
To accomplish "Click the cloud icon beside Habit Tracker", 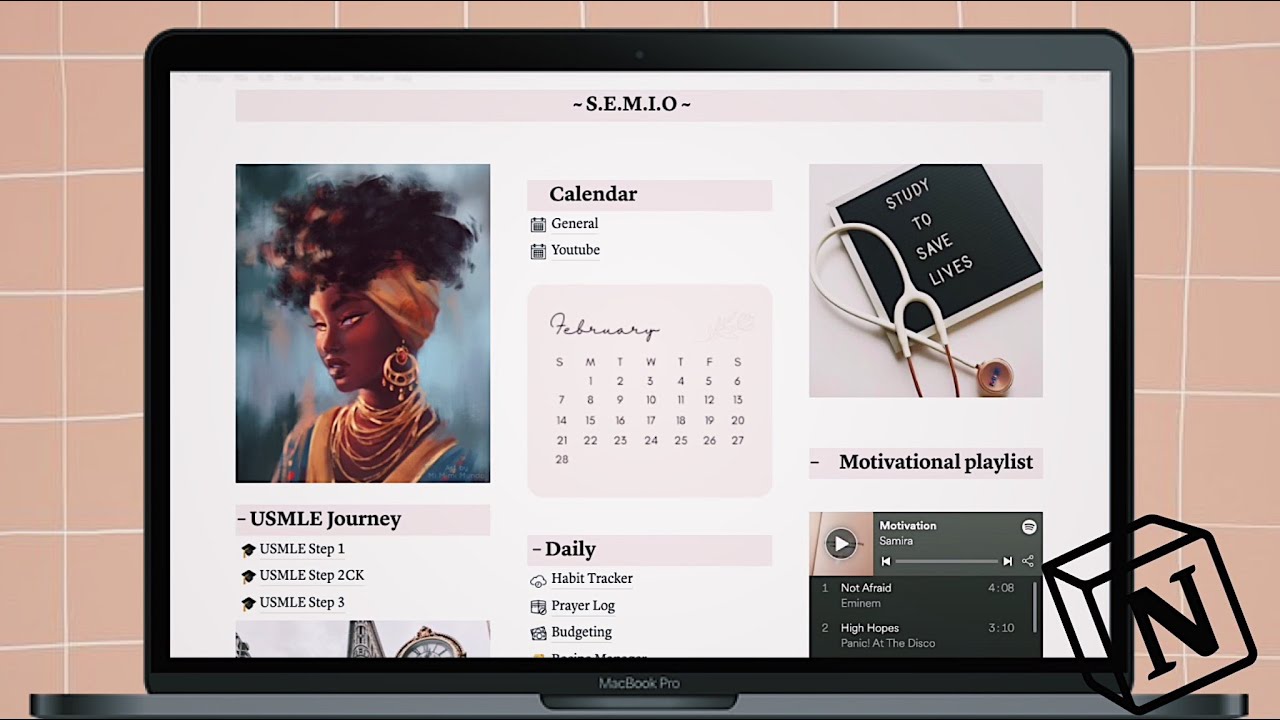I will pos(538,580).
